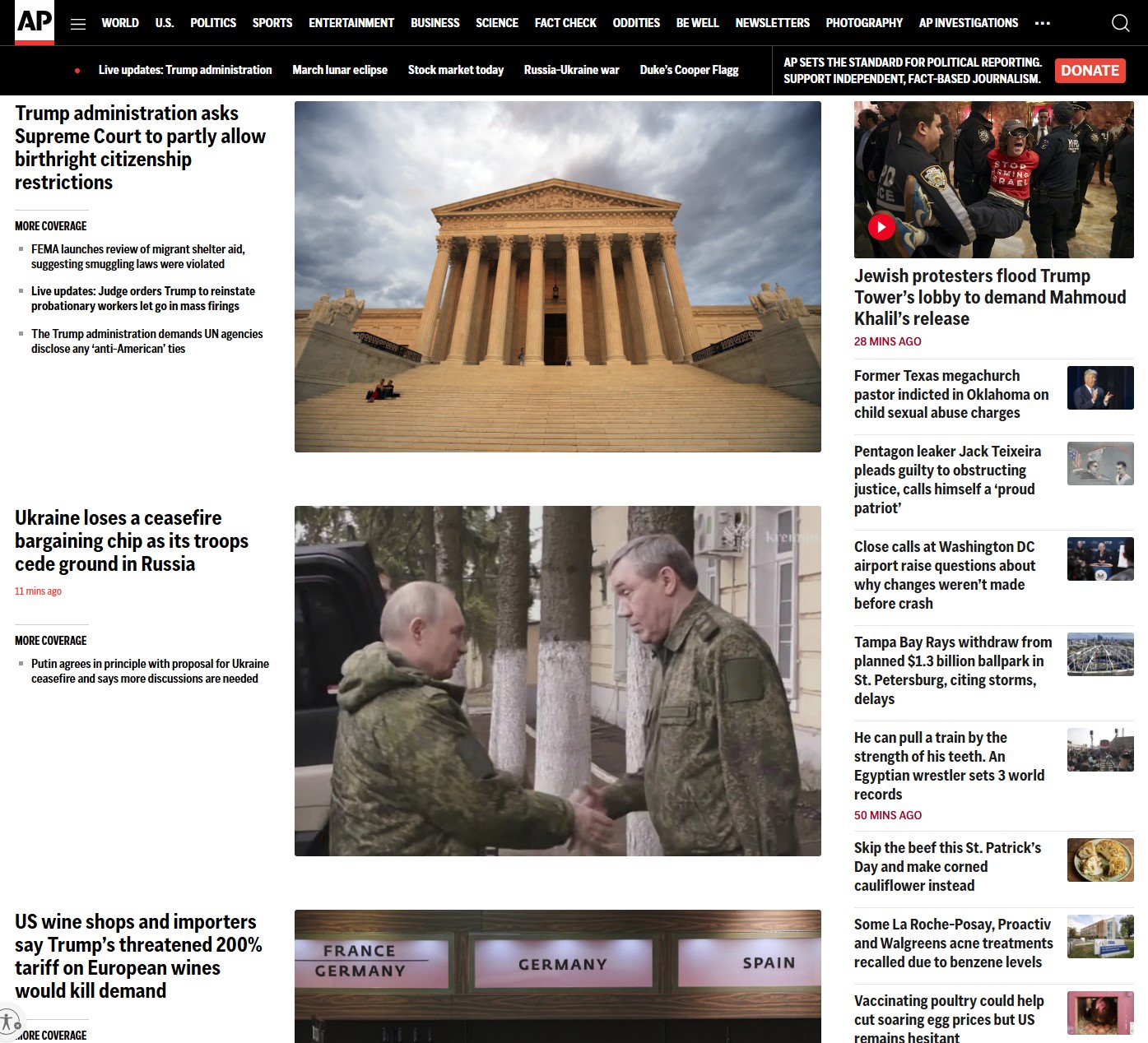This screenshot has height=1043, width=1148.
Task: Open the Newsletters page
Action: pos(773,23)
